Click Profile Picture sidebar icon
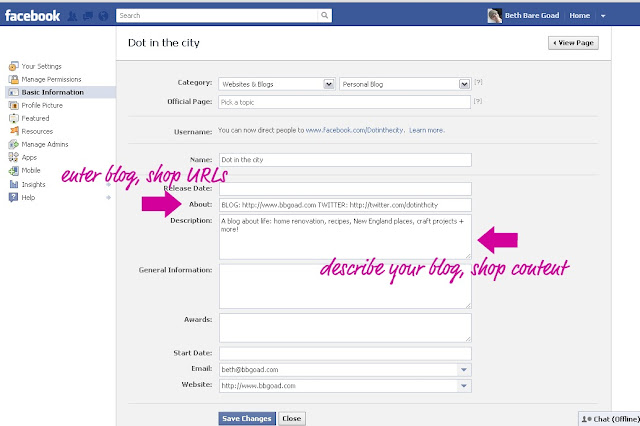640x426 pixels. pyautogui.click(x=13, y=105)
